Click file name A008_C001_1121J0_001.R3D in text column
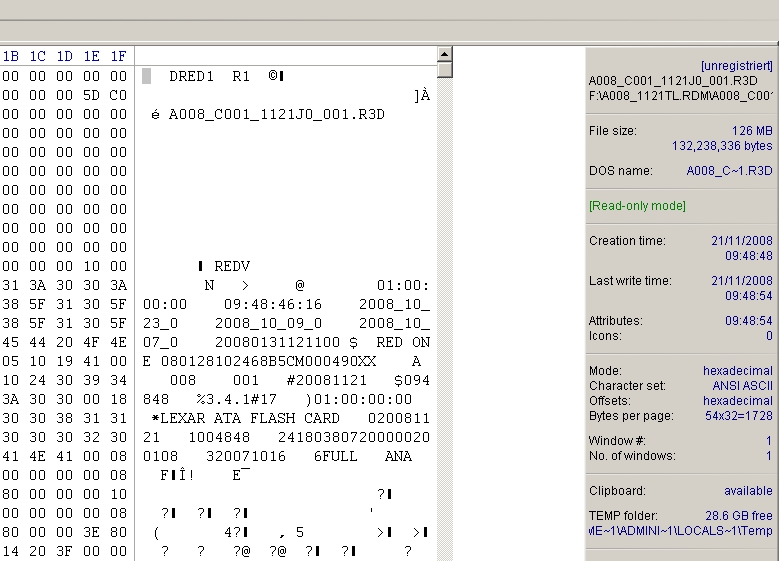This screenshot has height=561, width=779. [x=277, y=115]
